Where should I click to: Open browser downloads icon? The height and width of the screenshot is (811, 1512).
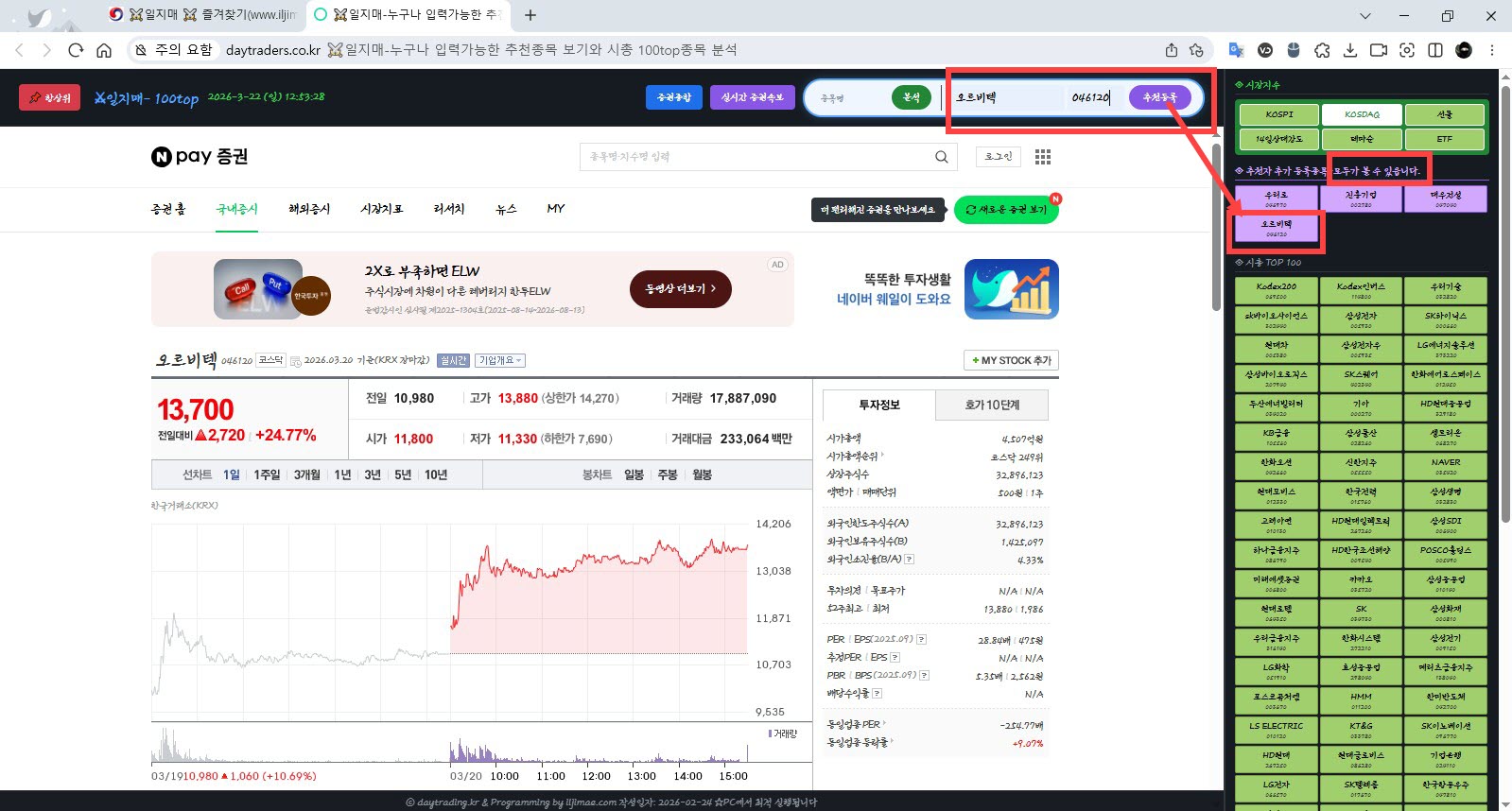[x=1350, y=50]
